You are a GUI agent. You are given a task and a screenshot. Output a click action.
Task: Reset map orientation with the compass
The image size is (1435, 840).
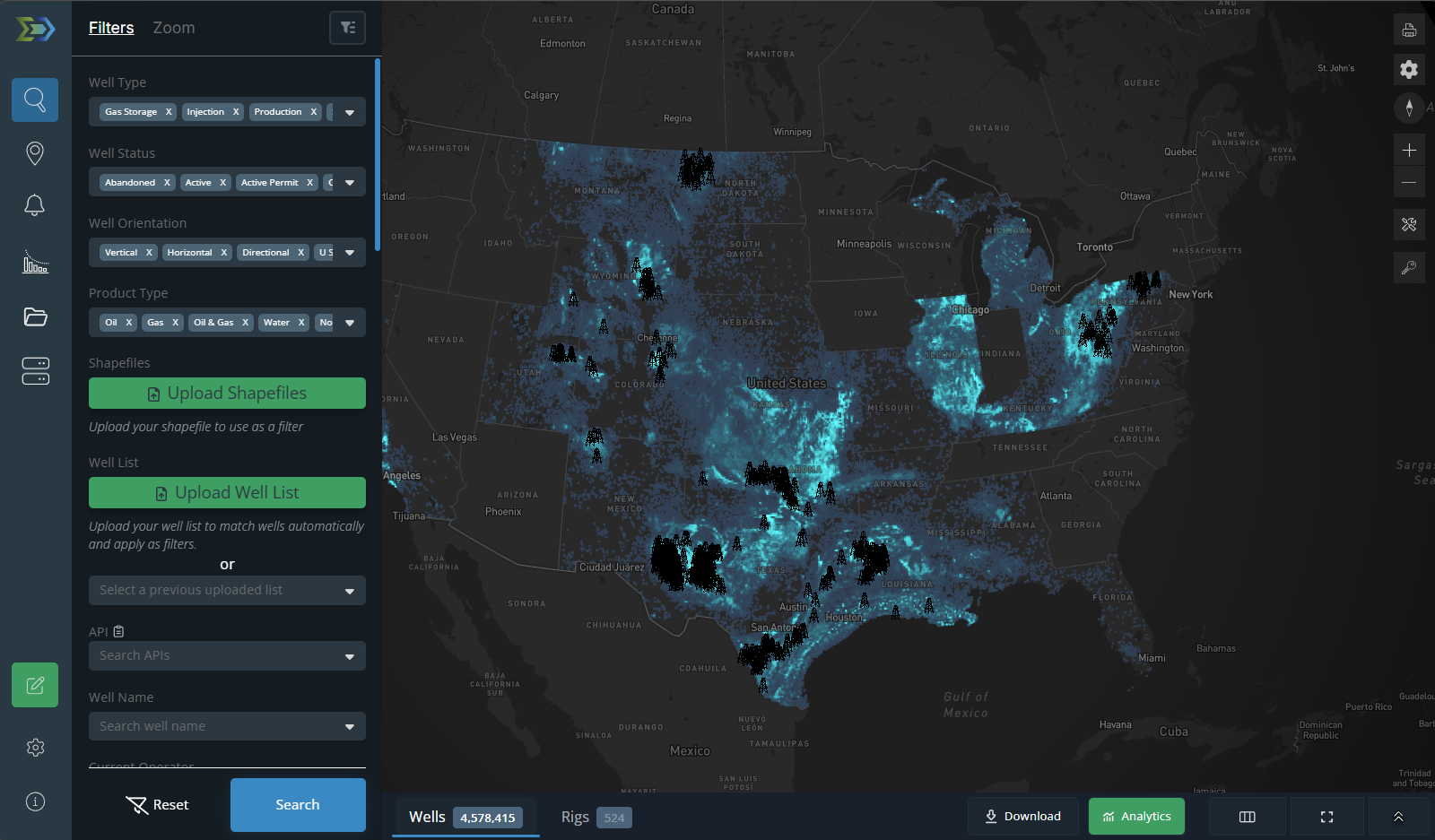[1409, 108]
